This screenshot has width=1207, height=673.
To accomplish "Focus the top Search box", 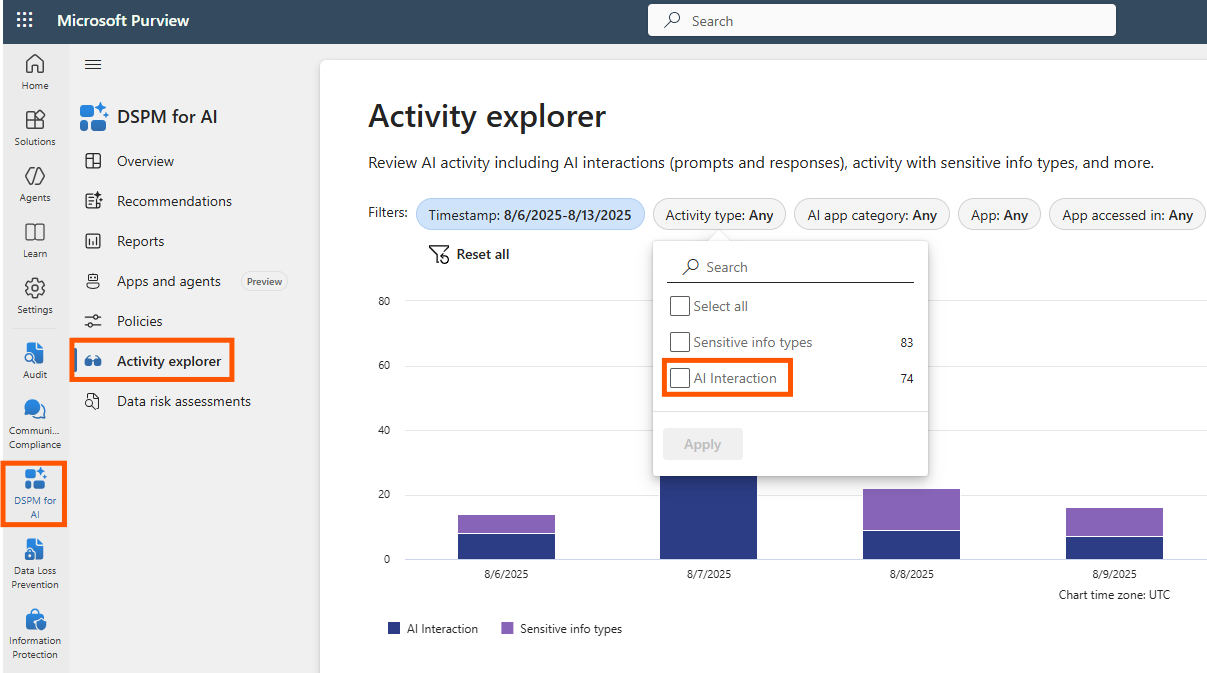I will point(882,20).
